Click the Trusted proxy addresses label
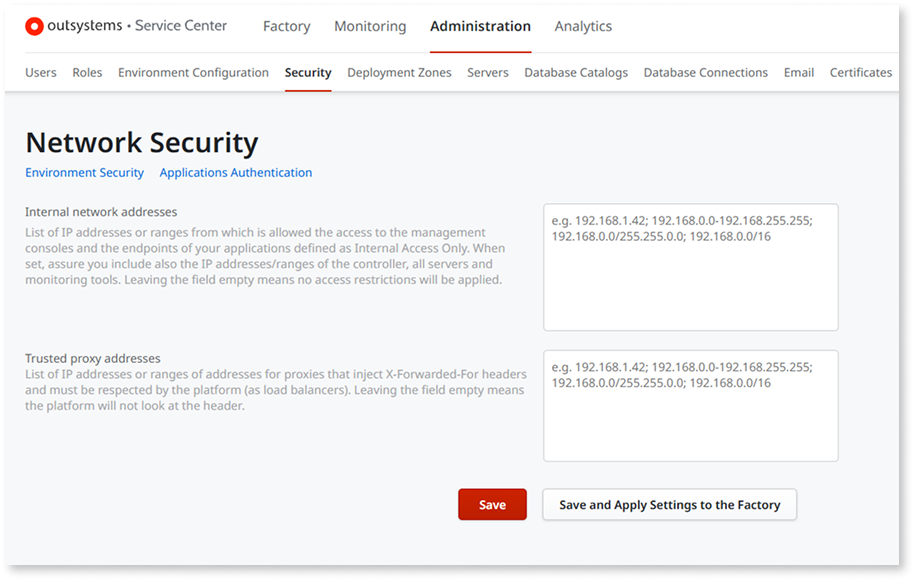Image resolution: width=914 pixels, height=580 pixels. point(93,358)
